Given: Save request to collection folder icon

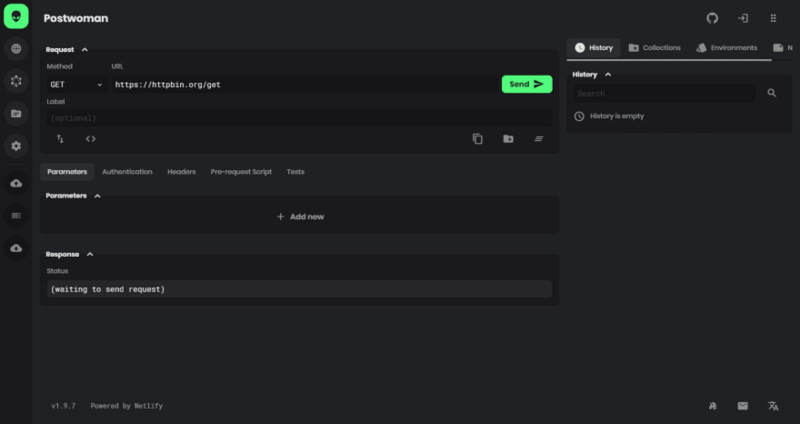Looking at the screenshot, I should pyautogui.click(x=508, y=139).
